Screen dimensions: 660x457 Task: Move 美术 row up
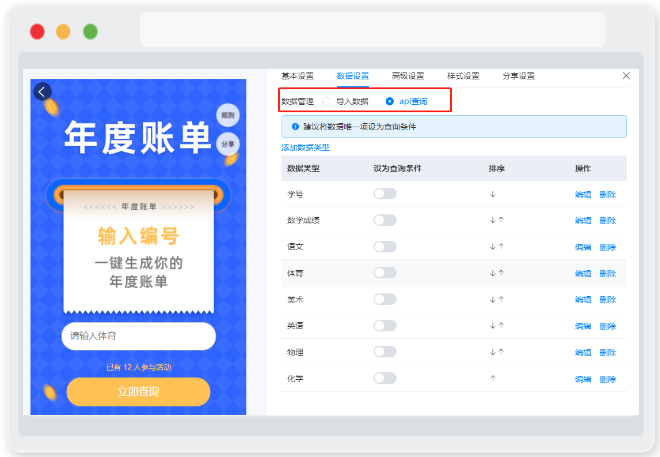(501, 299)
